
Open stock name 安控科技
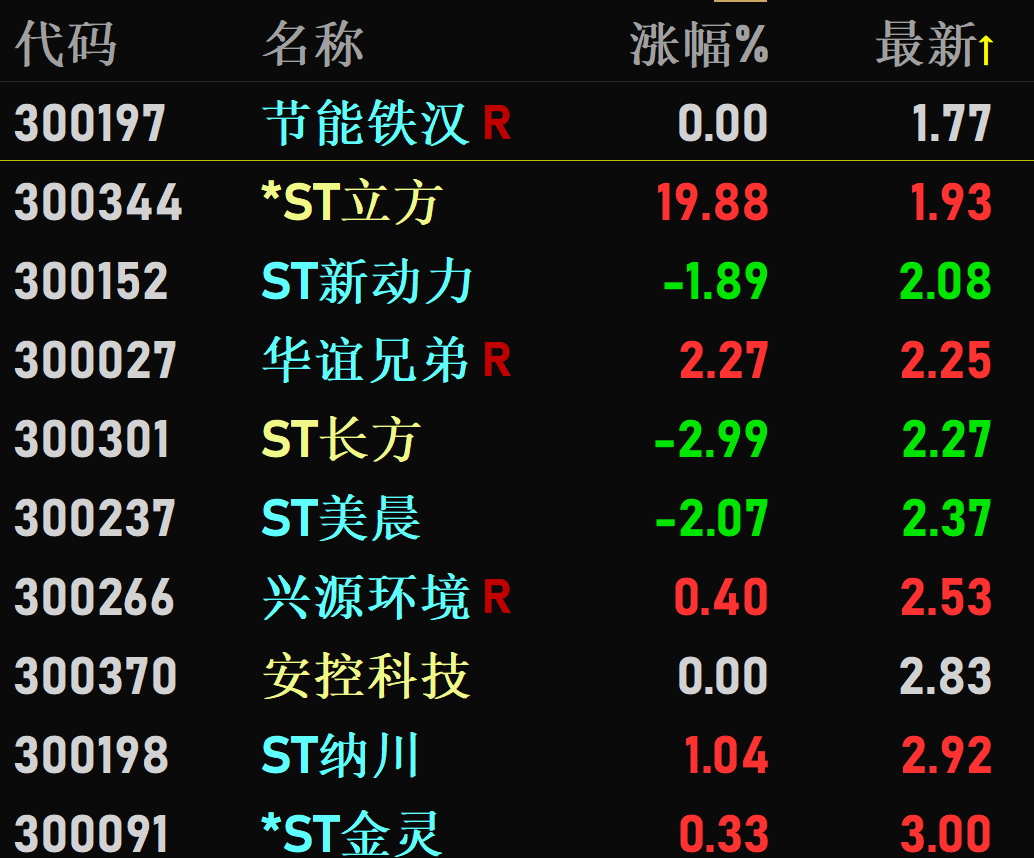pos(366,675)
